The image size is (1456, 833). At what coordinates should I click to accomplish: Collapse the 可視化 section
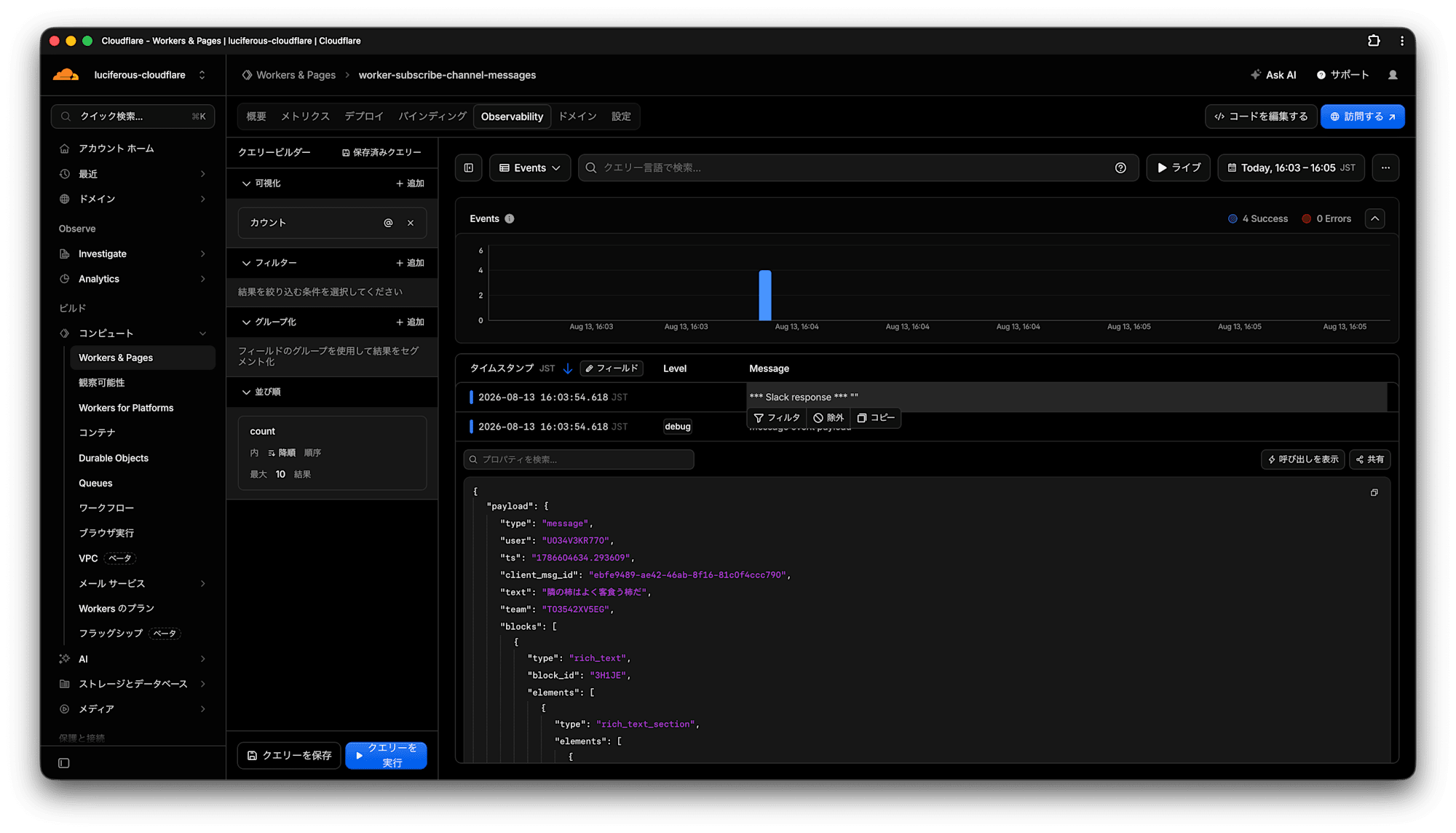click(x=246, y=183)
